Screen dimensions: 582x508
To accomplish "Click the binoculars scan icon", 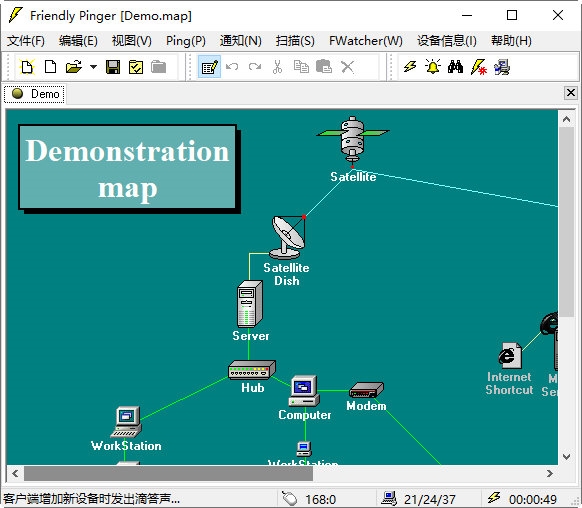I will [455, 67].
